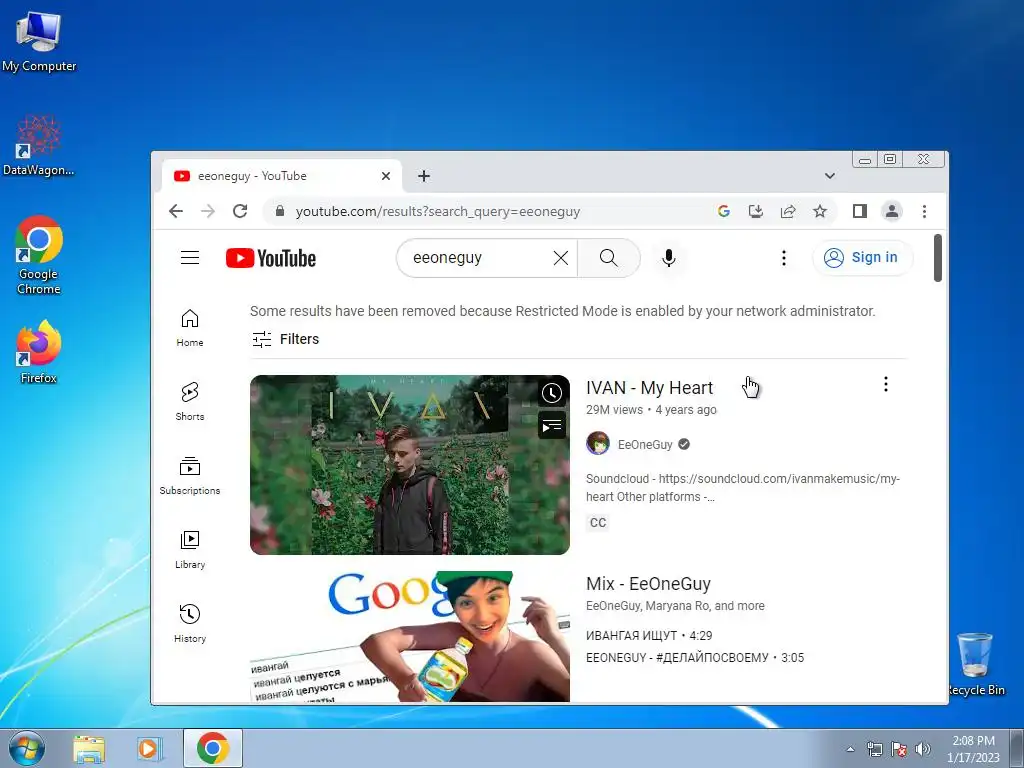The image size is (1024, 768).
Task: Bookmark this page with the star
Action: (820, 211)
